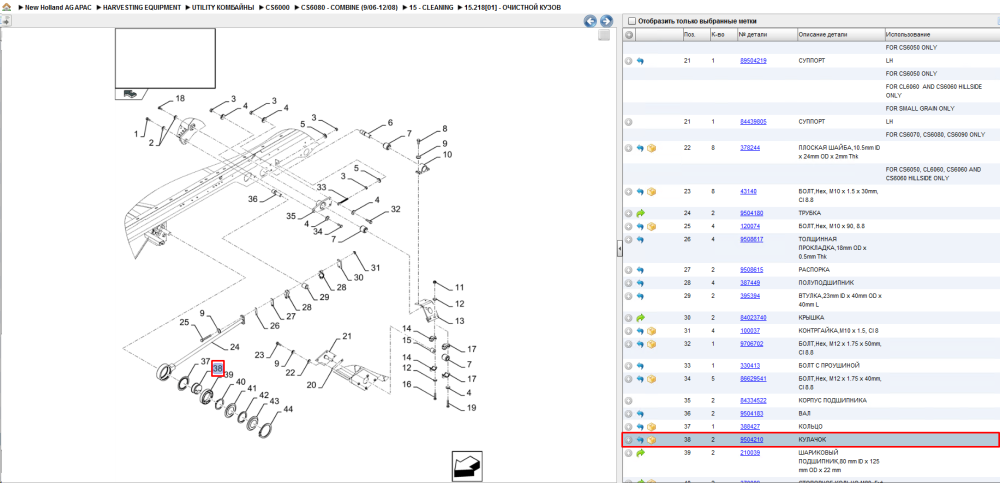
Task: Click blue arrow icon for РАСПОРКА row
Action: click(x=640, y=270)
